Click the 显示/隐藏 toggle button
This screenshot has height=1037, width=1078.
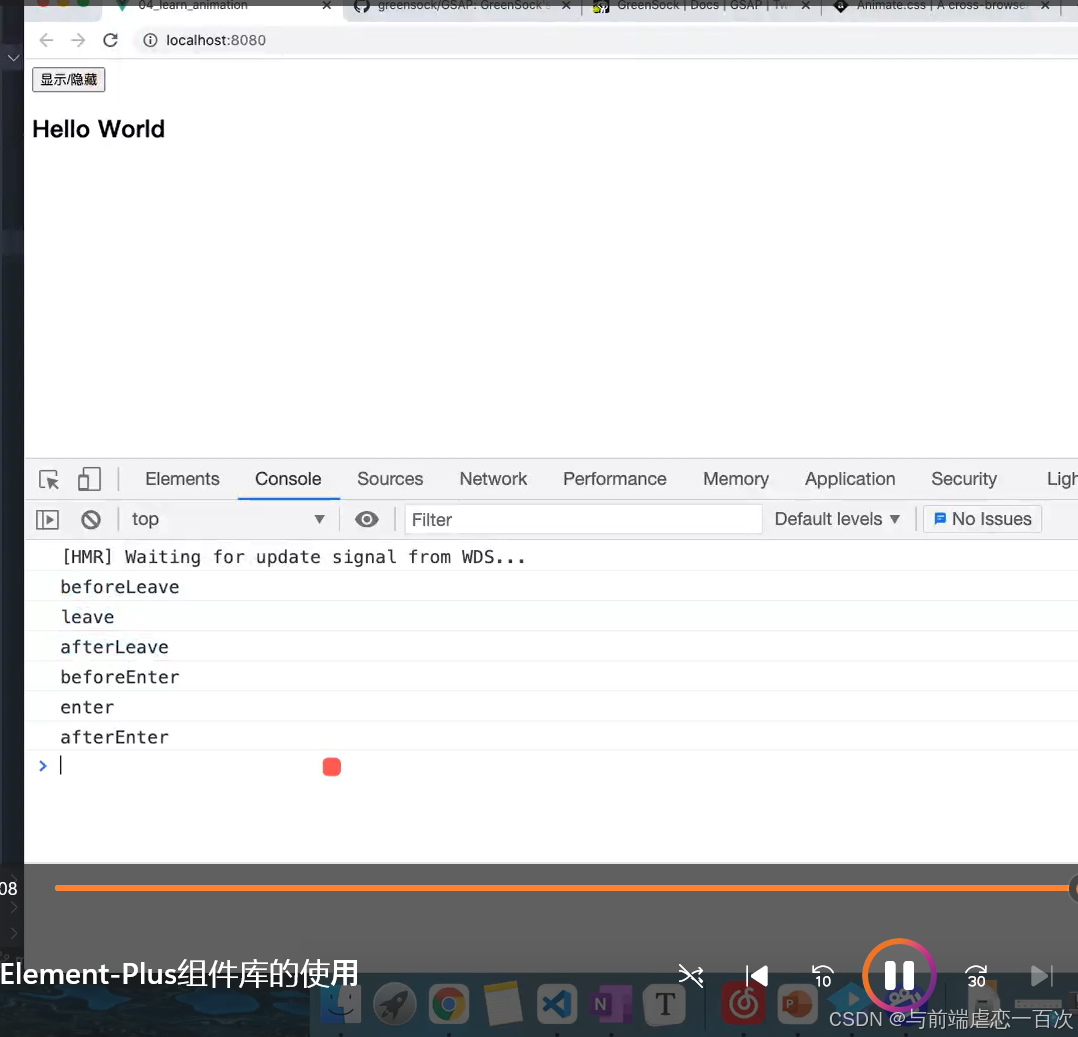point(69,80)
